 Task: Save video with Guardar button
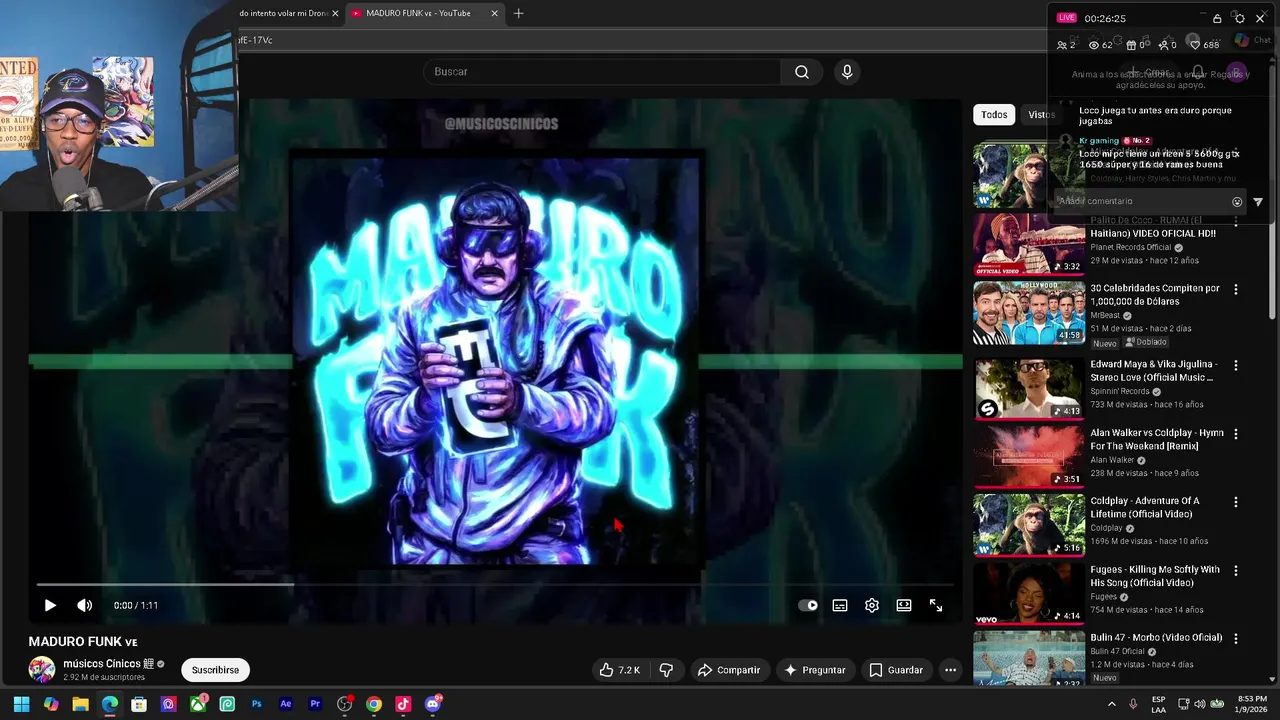pyautogui.click(x=896, y=670)
